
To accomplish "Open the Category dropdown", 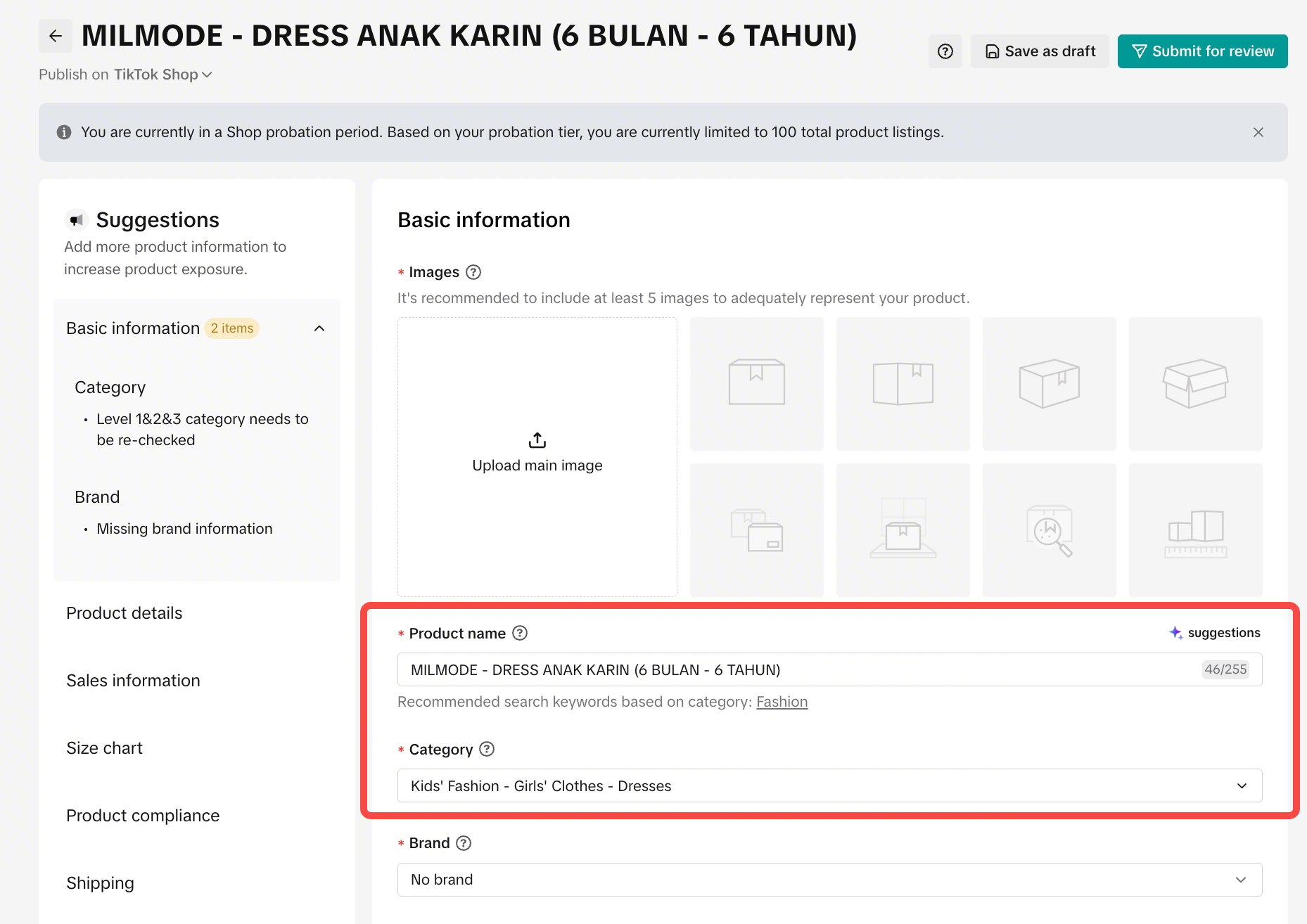I will [830, 785].
